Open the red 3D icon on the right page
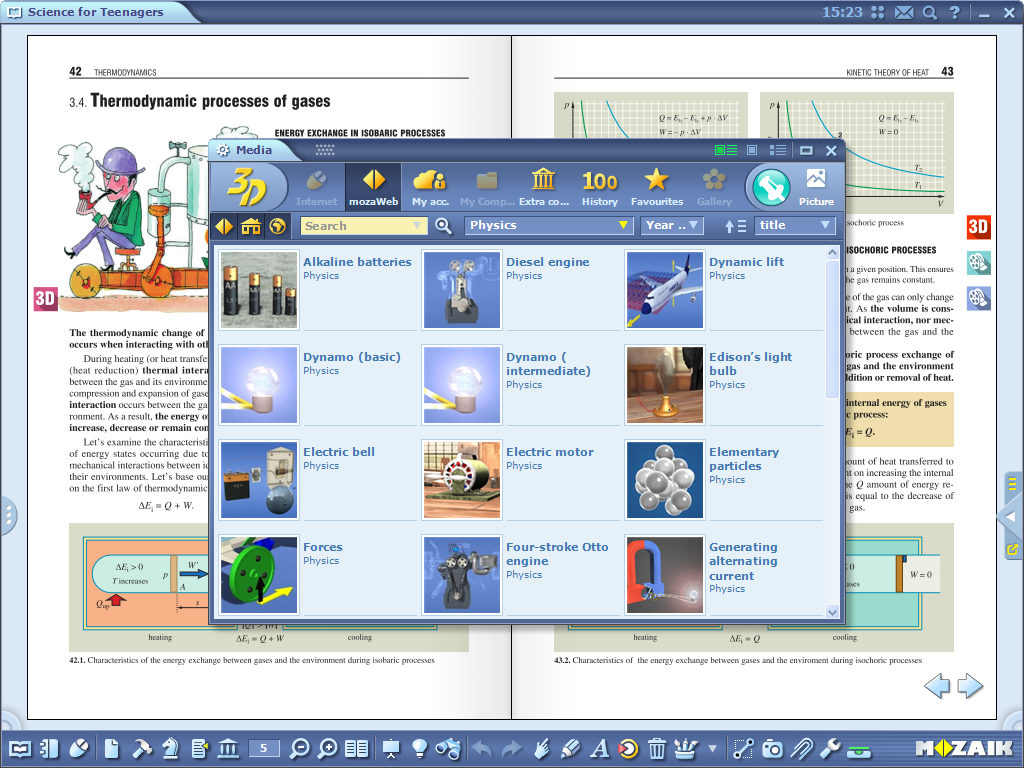The width and height of the screenshot is (1024, 768). [978, 226]
